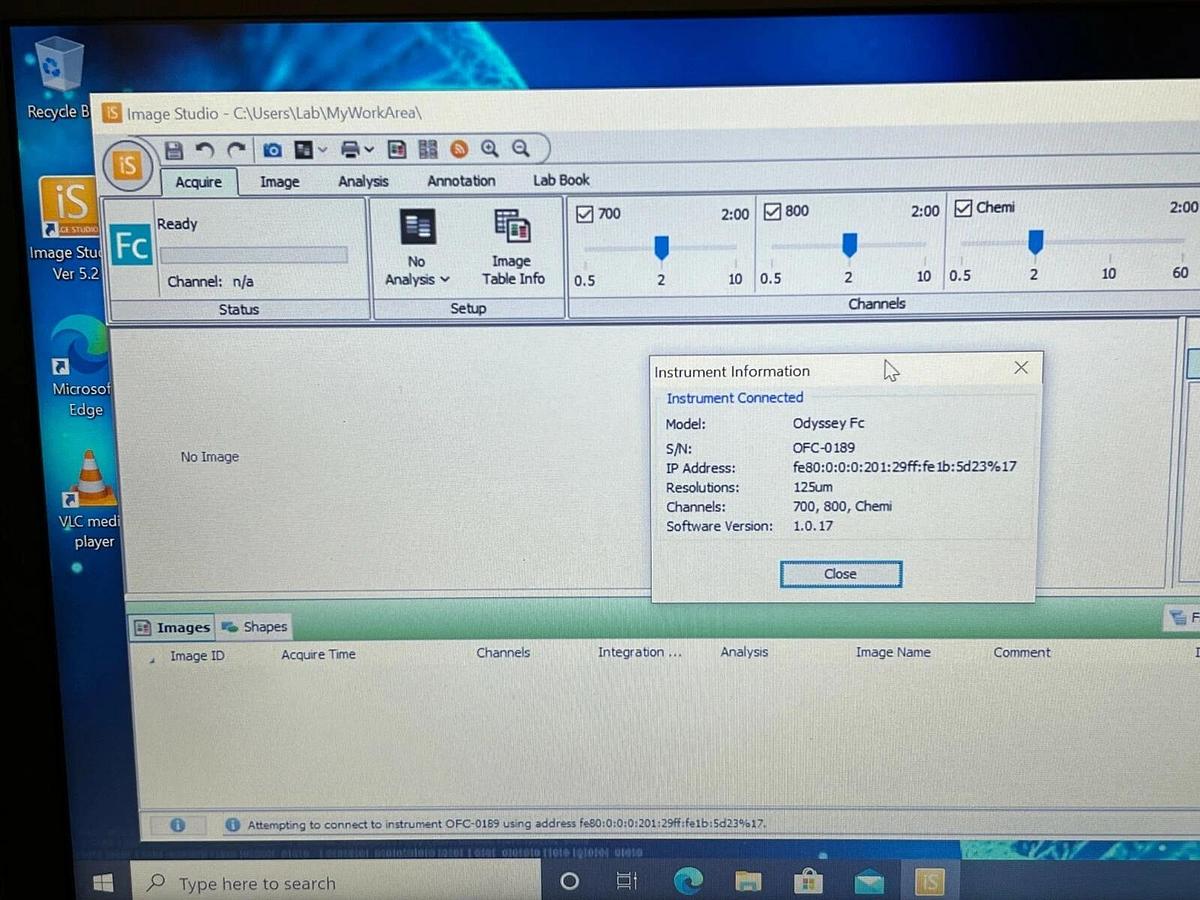Click the Analysis column header in table

pyautogui.click(x=745, y=652)
